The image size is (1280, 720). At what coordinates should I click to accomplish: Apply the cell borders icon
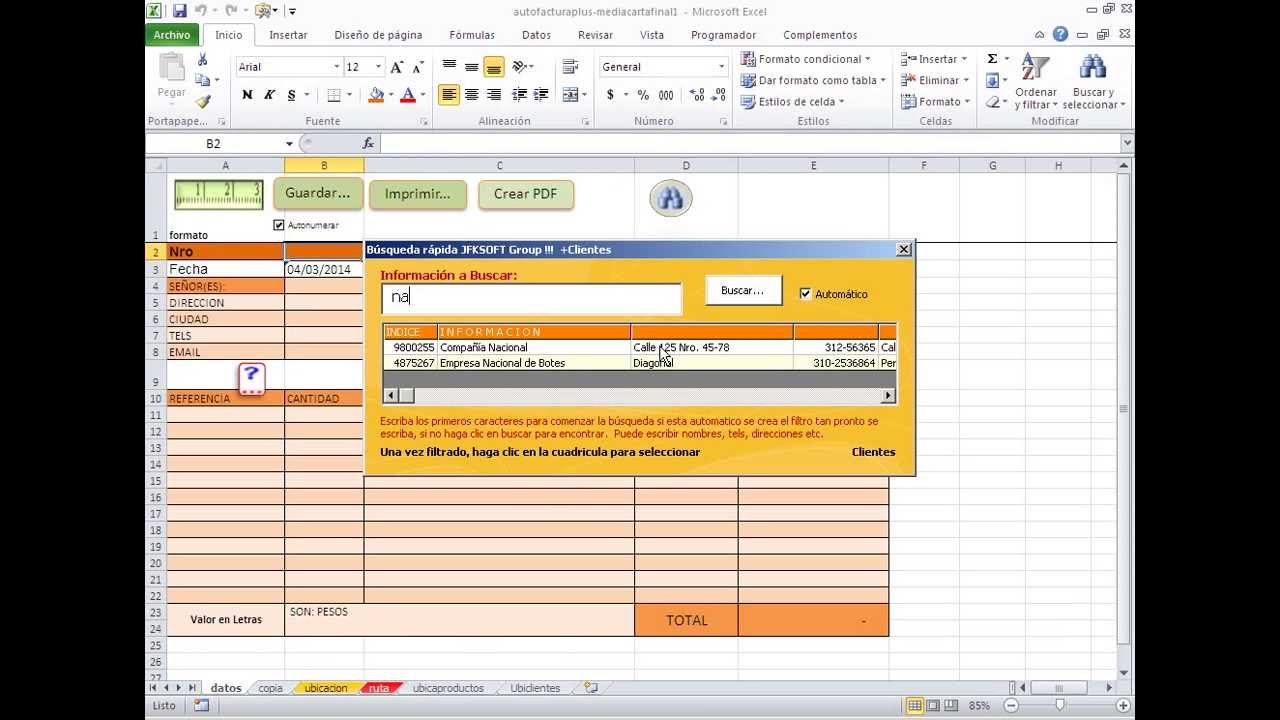pyautogui.click(x=334, y=95)
